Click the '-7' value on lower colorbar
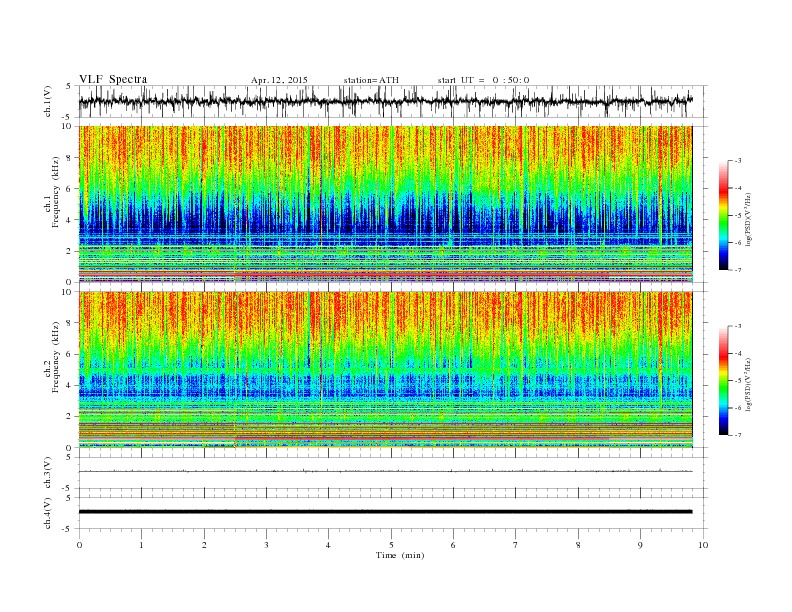The width and height of the screenshot is (792, 612). coord(737,435)
